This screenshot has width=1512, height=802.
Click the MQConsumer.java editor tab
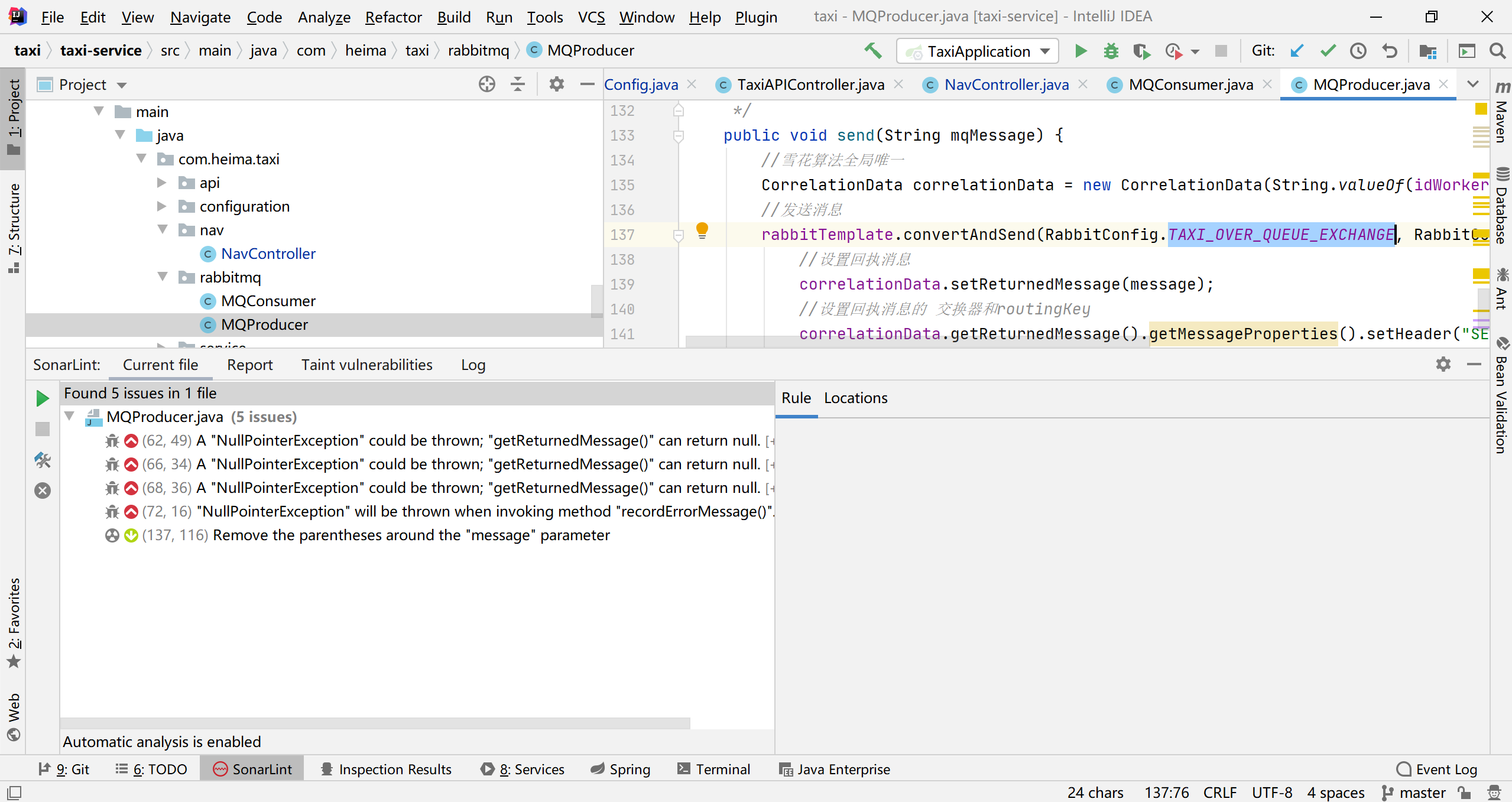1191,85
